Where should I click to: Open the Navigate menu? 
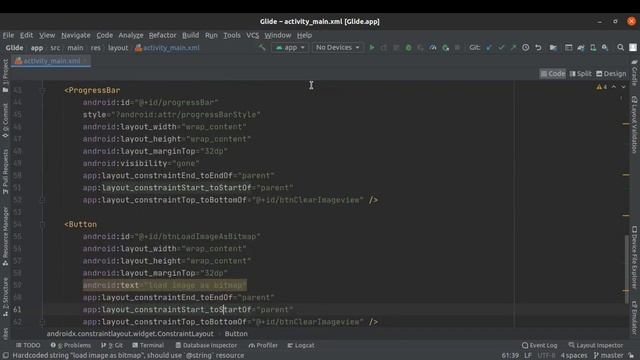coord(76,36)
